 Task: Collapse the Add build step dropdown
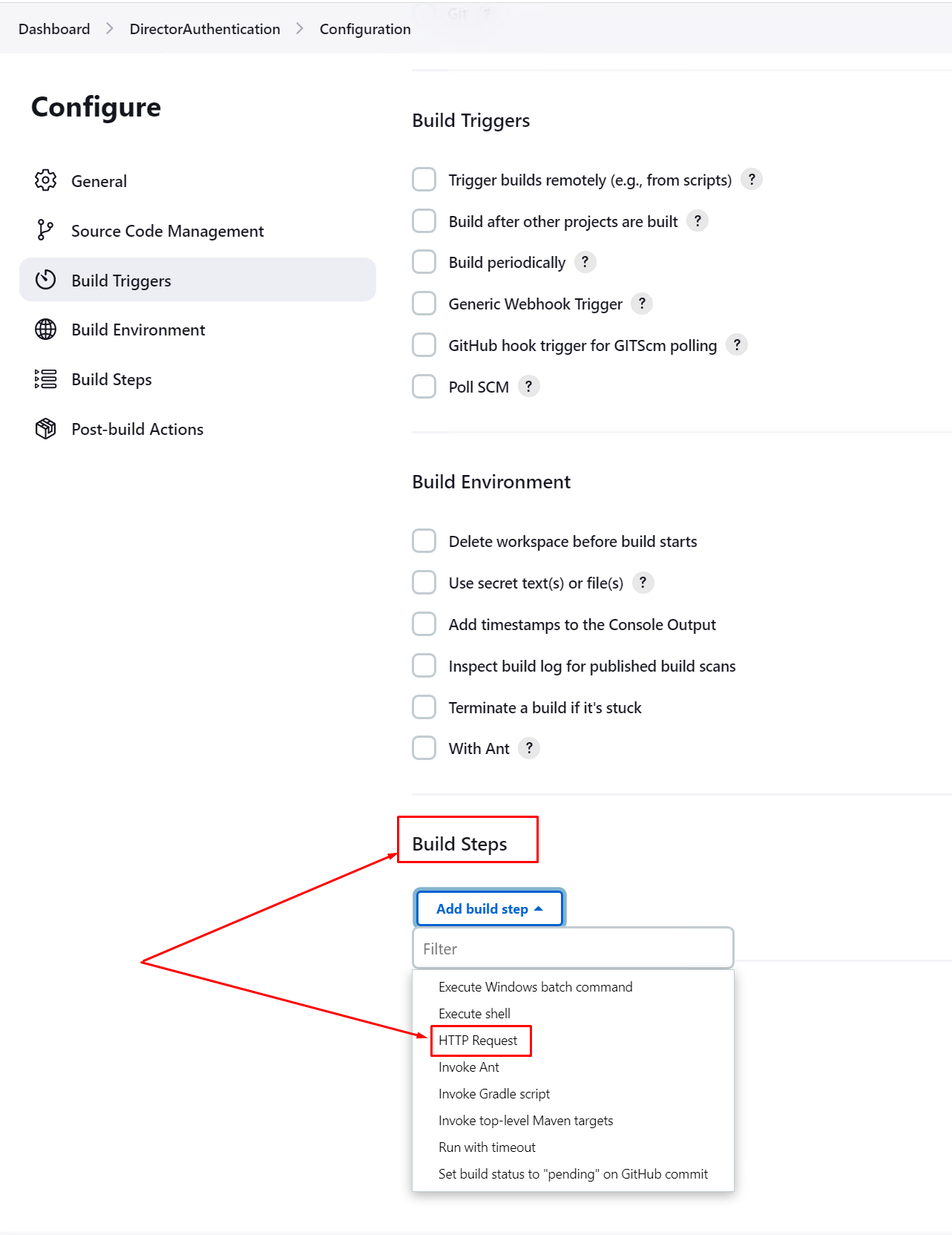coord(489,908)
